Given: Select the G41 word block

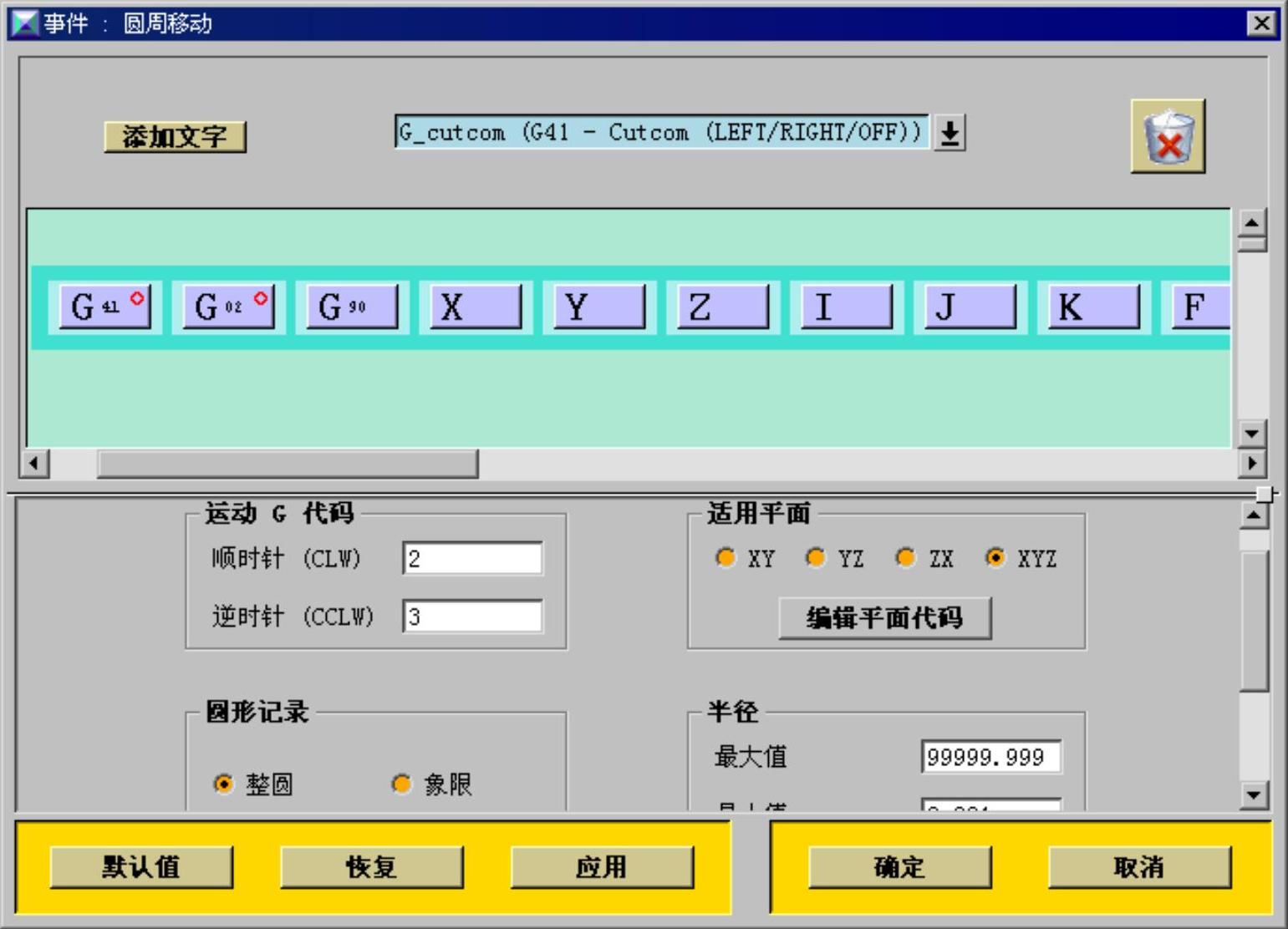Looking at the screenshot, I should [105, 307].
